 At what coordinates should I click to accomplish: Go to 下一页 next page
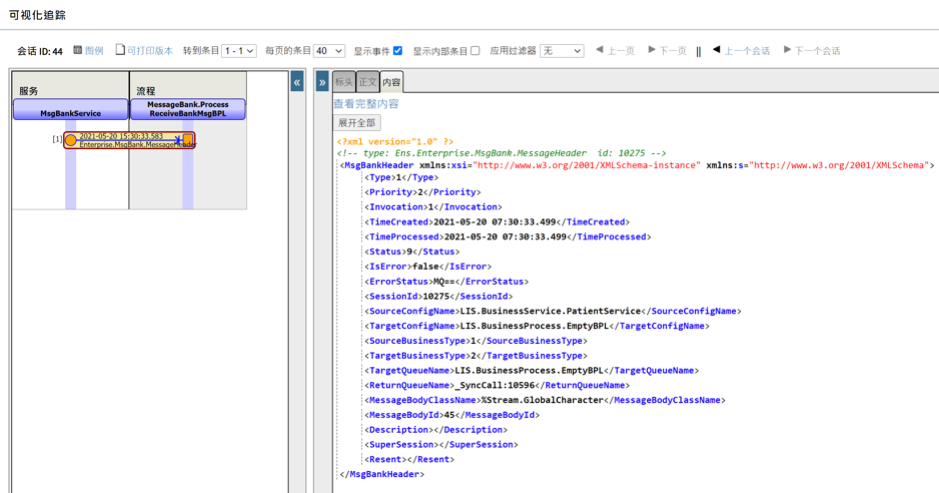[667, 51]
